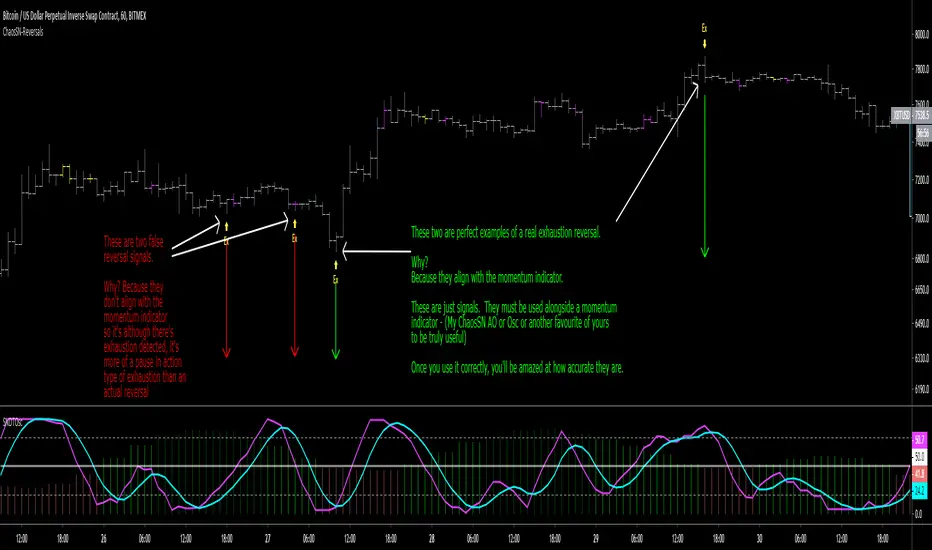Click the white 50.0 oscillator value label
932x550 pixels.
[920, 457]
